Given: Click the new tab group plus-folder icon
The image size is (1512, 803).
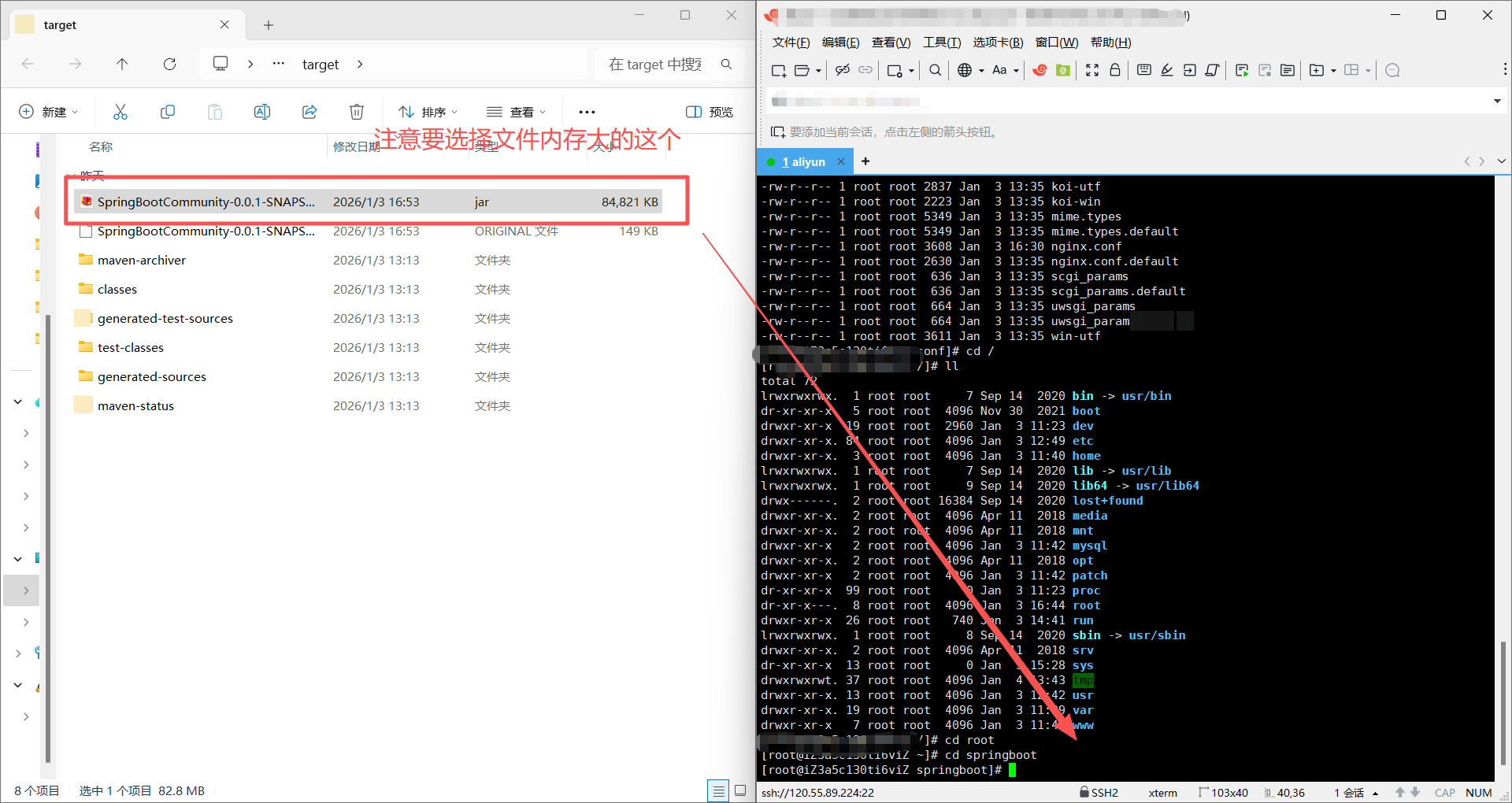Looking at the screenshot, I should pos(1316,70).
